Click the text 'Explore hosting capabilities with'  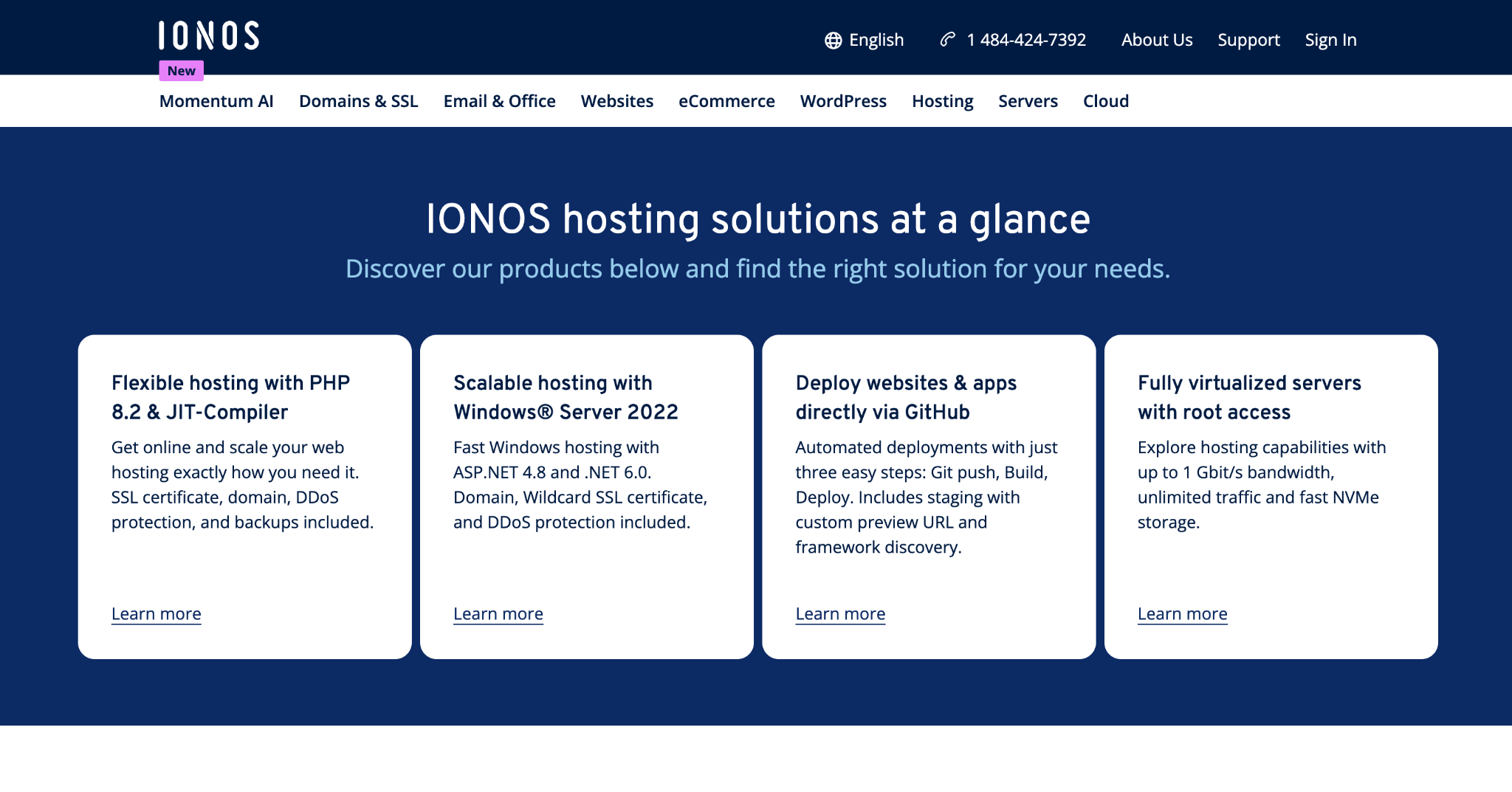pyautogui.click(x=1262, y=447)
